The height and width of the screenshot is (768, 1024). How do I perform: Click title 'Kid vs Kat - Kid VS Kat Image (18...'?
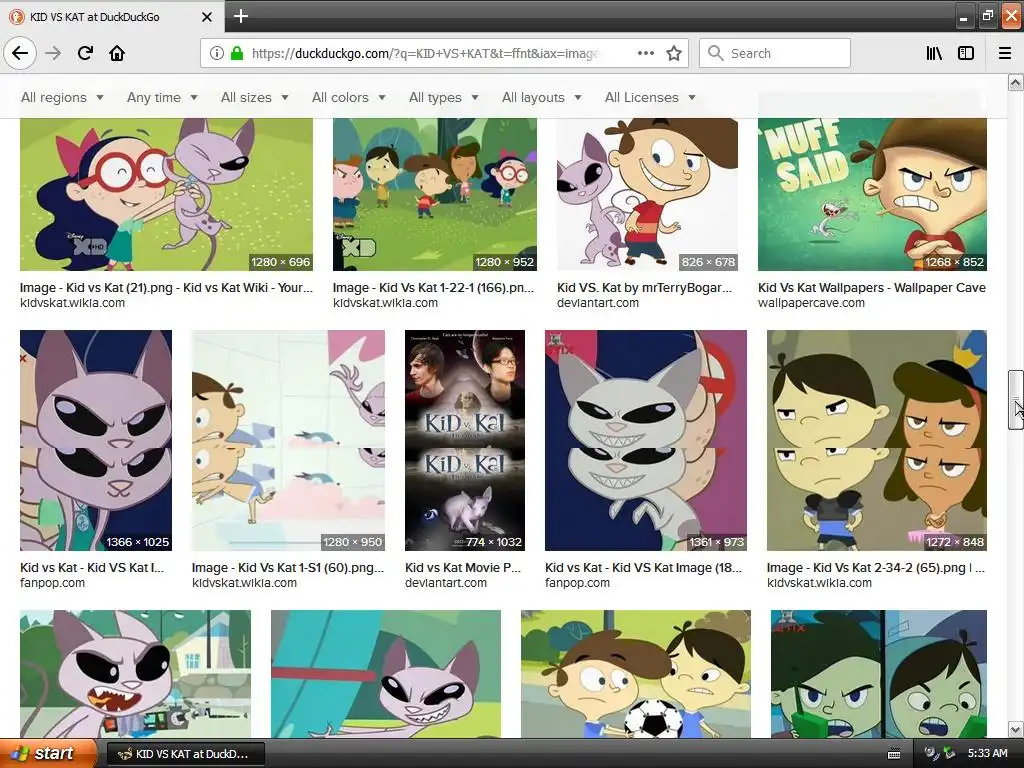click(x=643, y=568)
